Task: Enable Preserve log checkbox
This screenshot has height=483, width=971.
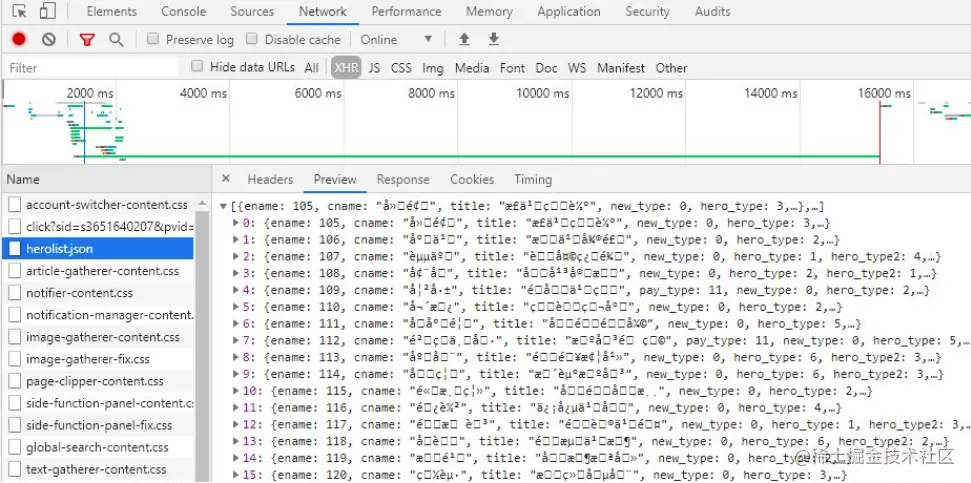Action: pyautogui.click(x=152, y=39)
